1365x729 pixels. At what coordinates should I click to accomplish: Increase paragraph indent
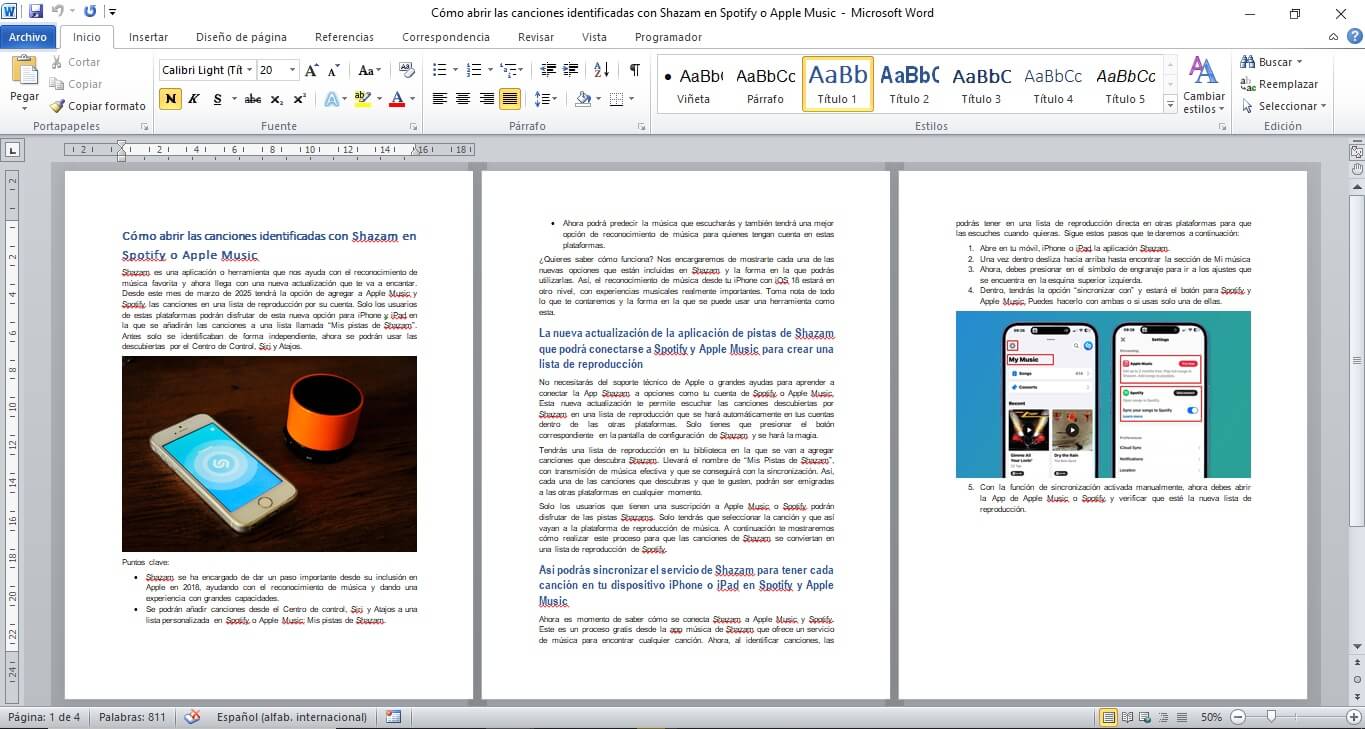[571, 70]
